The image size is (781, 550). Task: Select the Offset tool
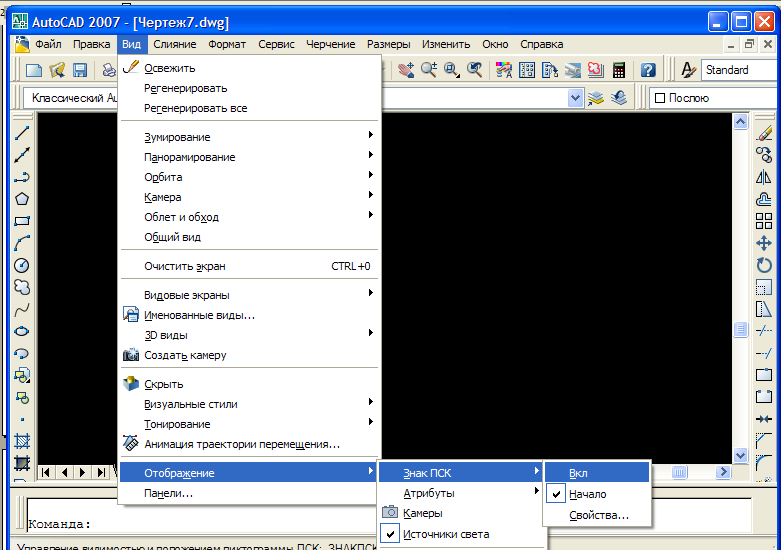[764, 199]
